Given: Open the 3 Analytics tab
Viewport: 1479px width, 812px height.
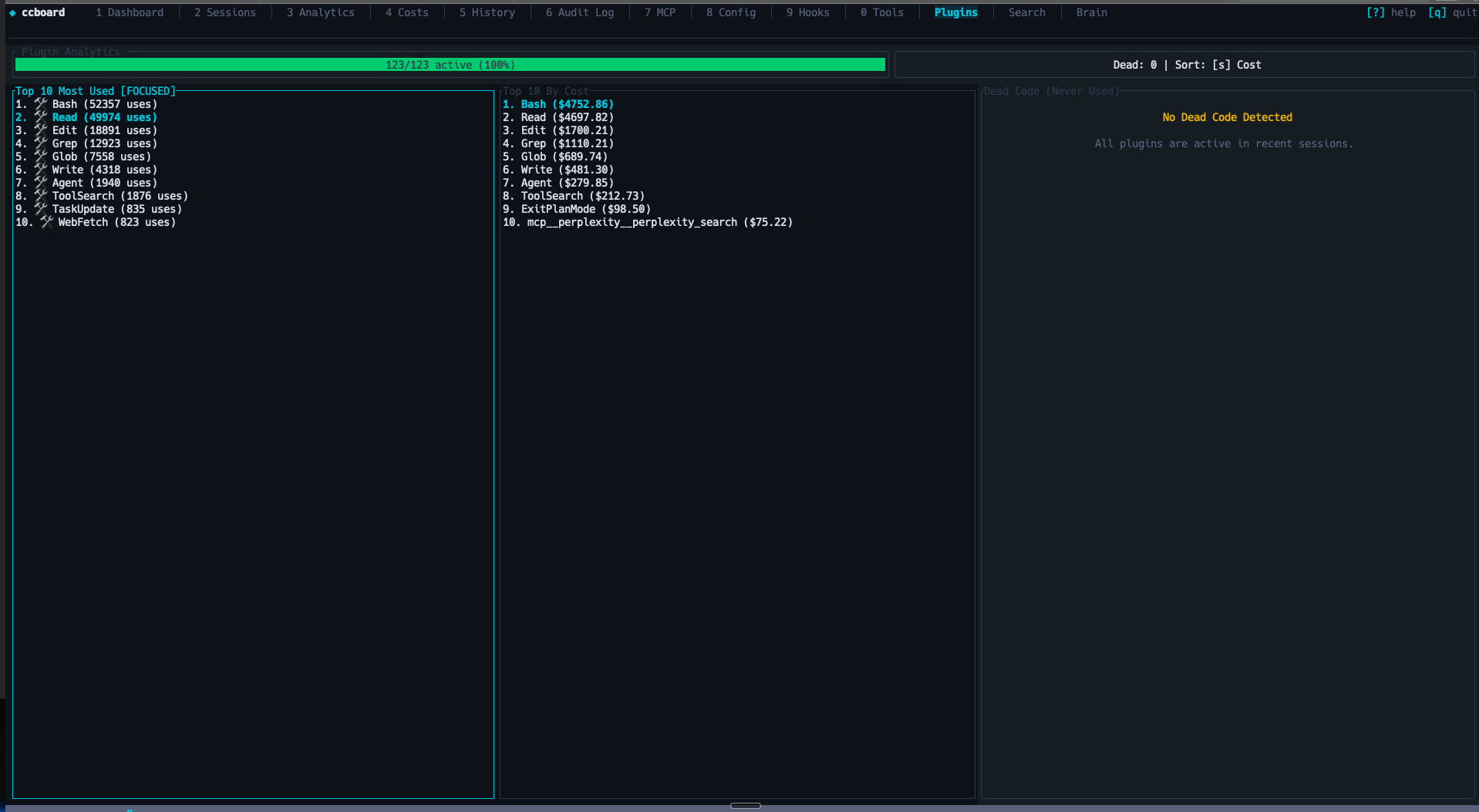Looking at the screenshot, I should (321, 12).
